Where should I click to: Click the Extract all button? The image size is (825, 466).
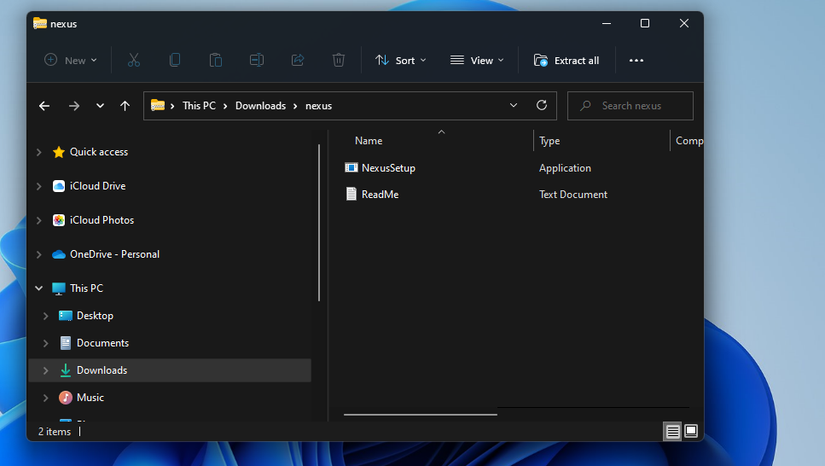pos(566,60)
